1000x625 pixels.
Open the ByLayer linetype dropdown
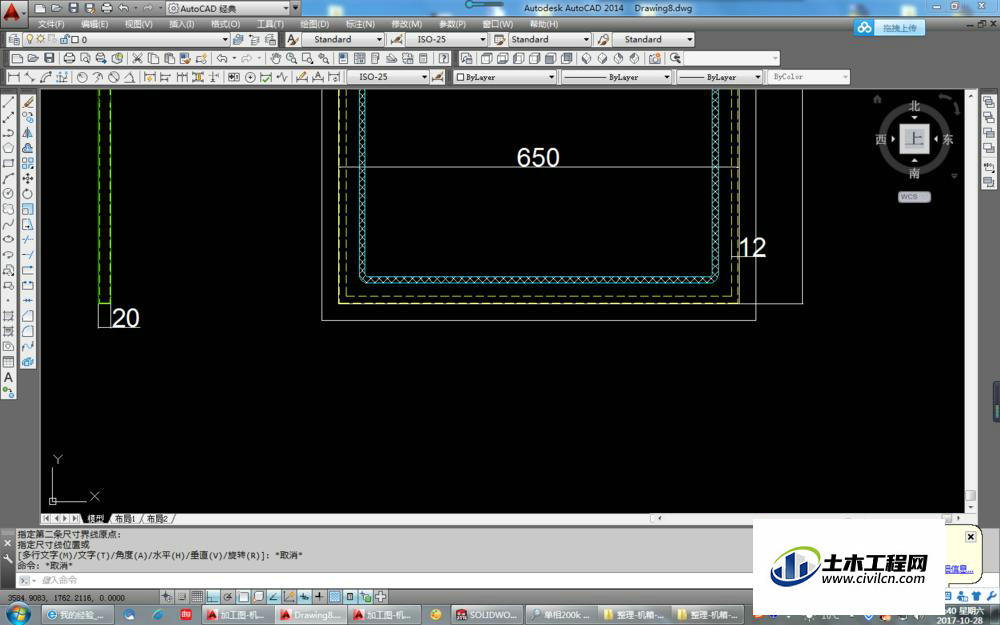[x=616, y=77]
